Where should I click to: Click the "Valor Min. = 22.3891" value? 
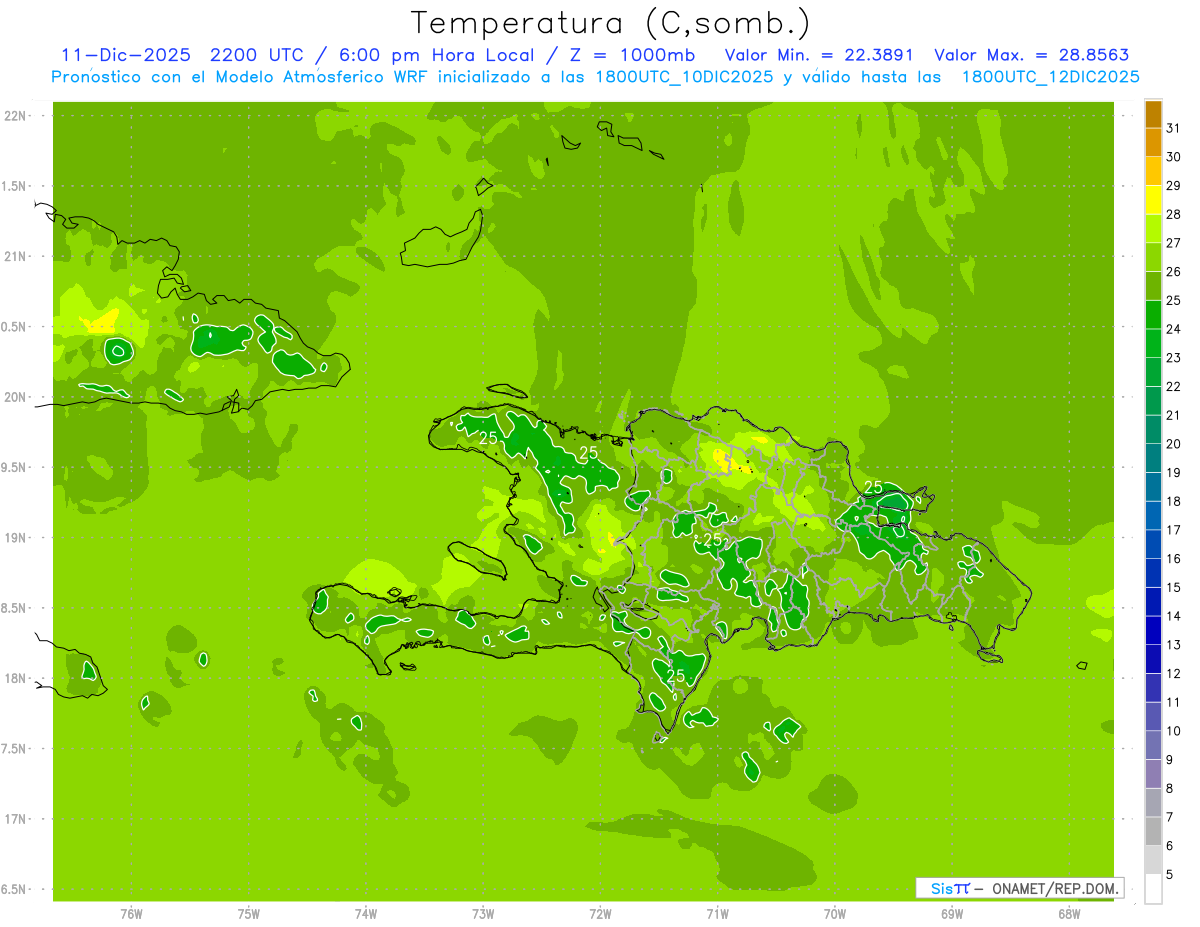click(x=819, y=56)
